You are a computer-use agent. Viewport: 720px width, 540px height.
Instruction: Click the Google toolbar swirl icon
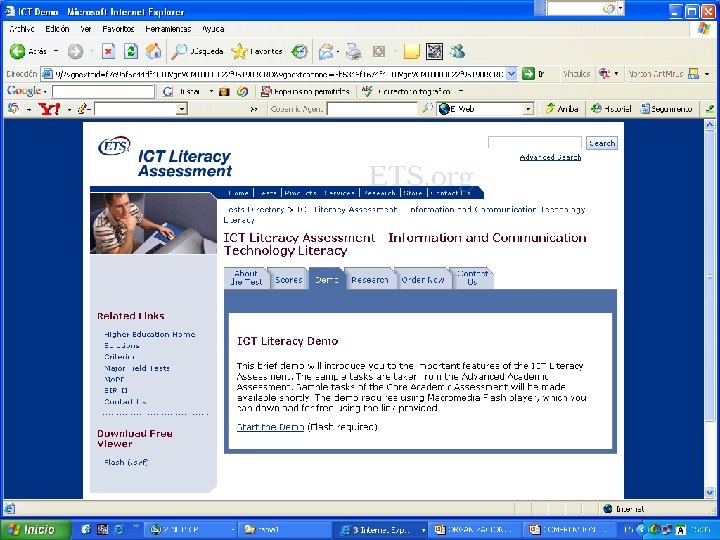[x=242, y=91]
